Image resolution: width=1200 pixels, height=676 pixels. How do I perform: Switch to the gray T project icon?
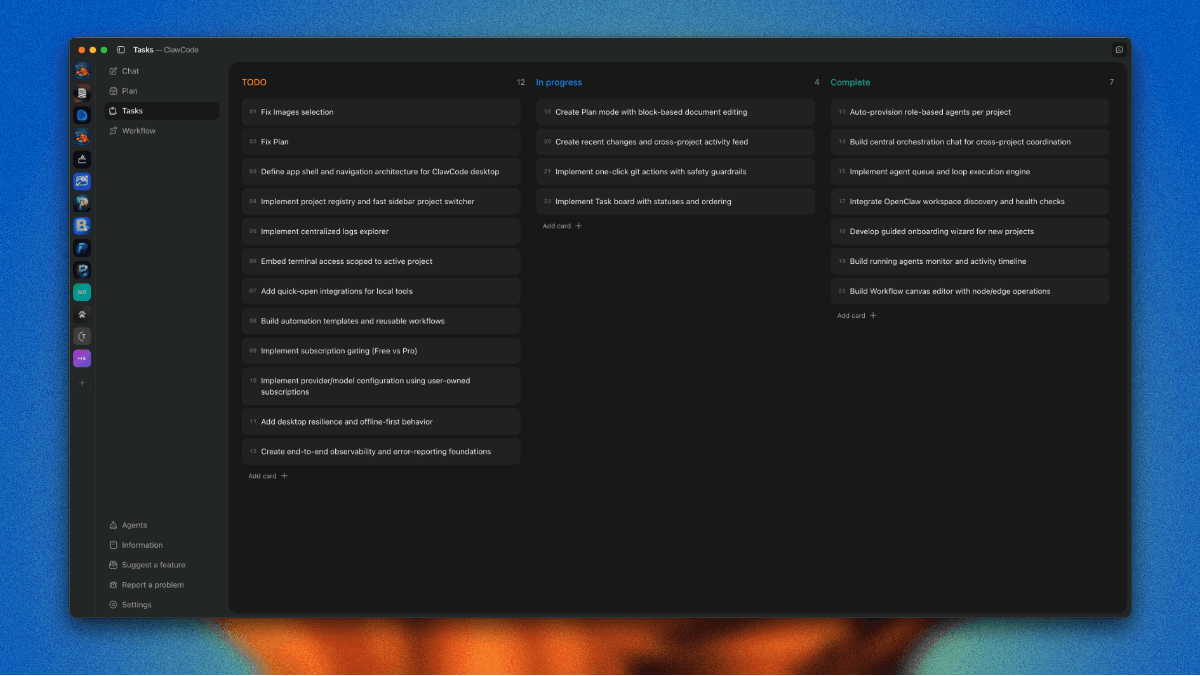(x=82, y=336)
